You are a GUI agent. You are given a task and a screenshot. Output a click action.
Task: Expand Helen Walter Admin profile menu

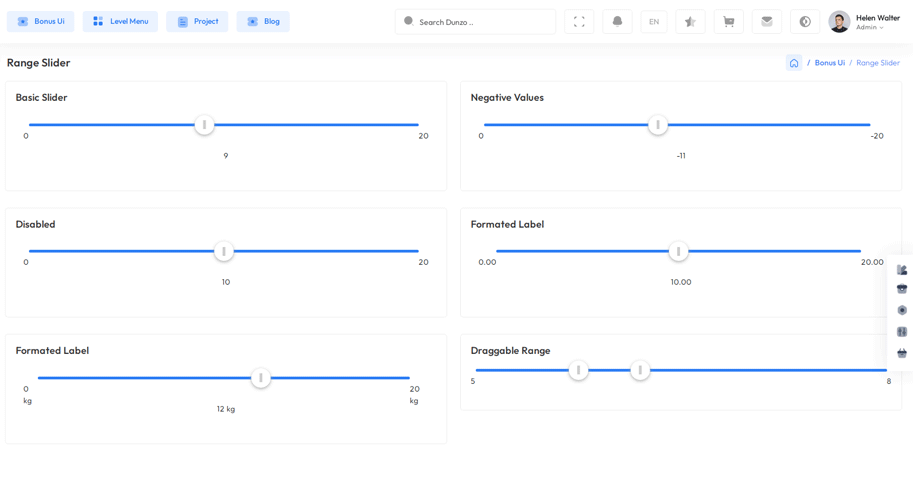(x=866, y=22)
